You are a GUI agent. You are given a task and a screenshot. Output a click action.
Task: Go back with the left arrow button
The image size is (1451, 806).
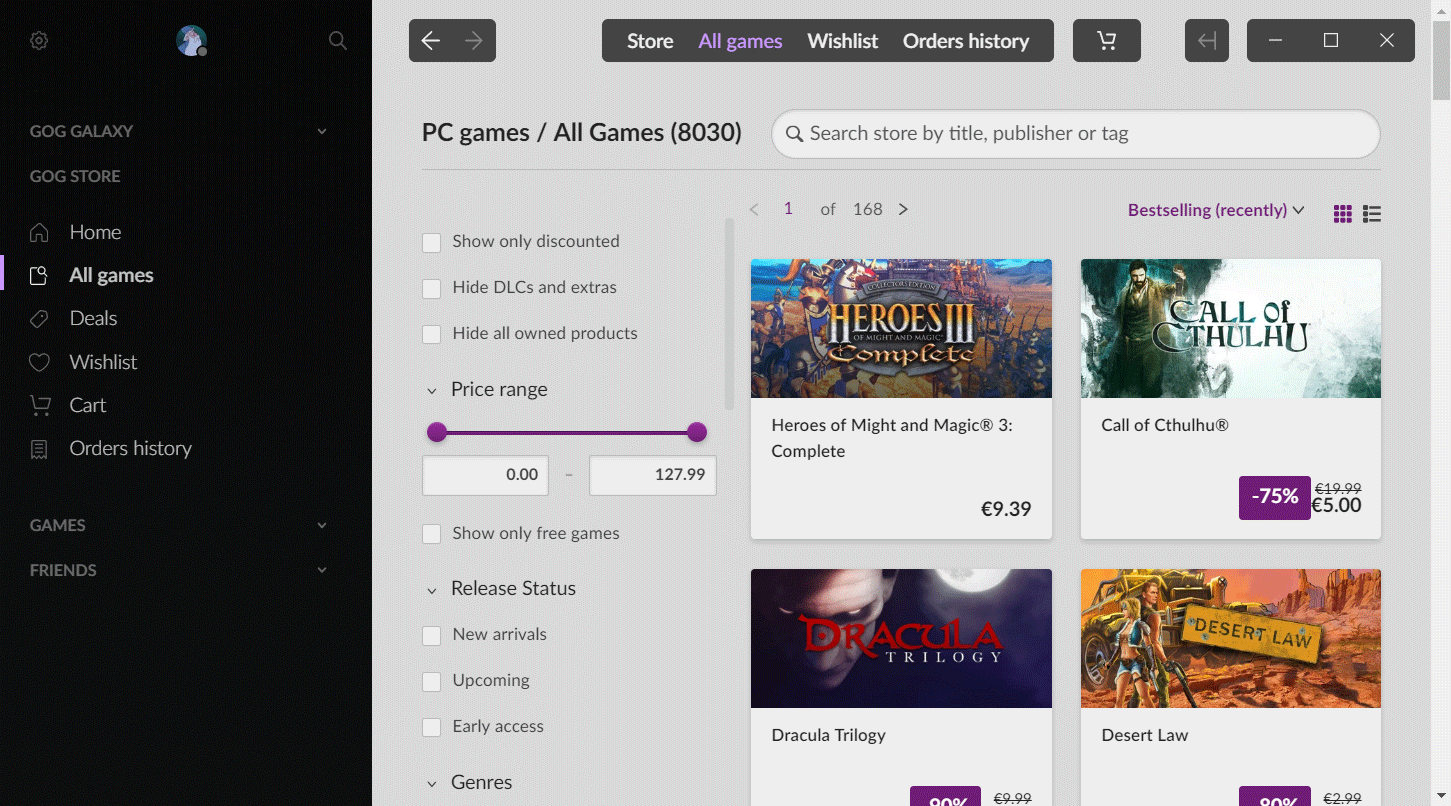(x=431, y=41)
